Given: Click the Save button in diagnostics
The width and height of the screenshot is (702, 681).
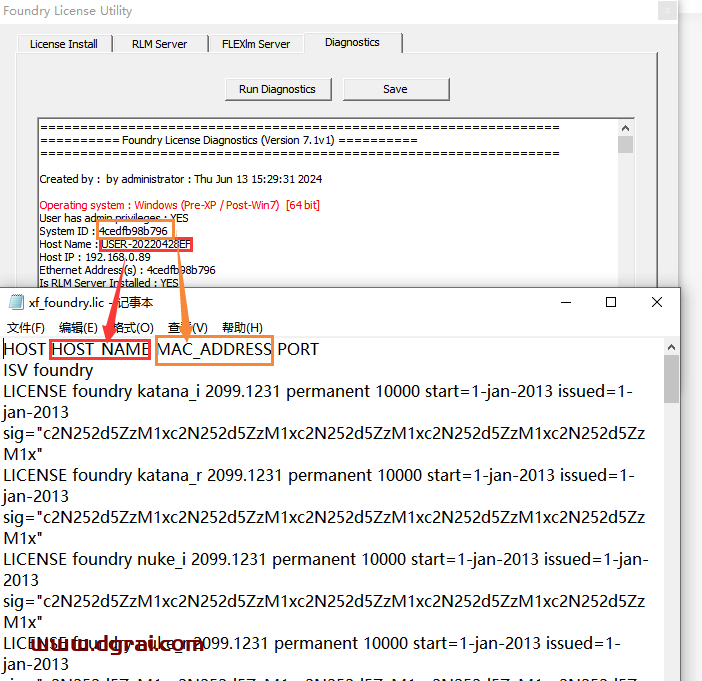Looking at the screenshot, I should coord(396,89).
